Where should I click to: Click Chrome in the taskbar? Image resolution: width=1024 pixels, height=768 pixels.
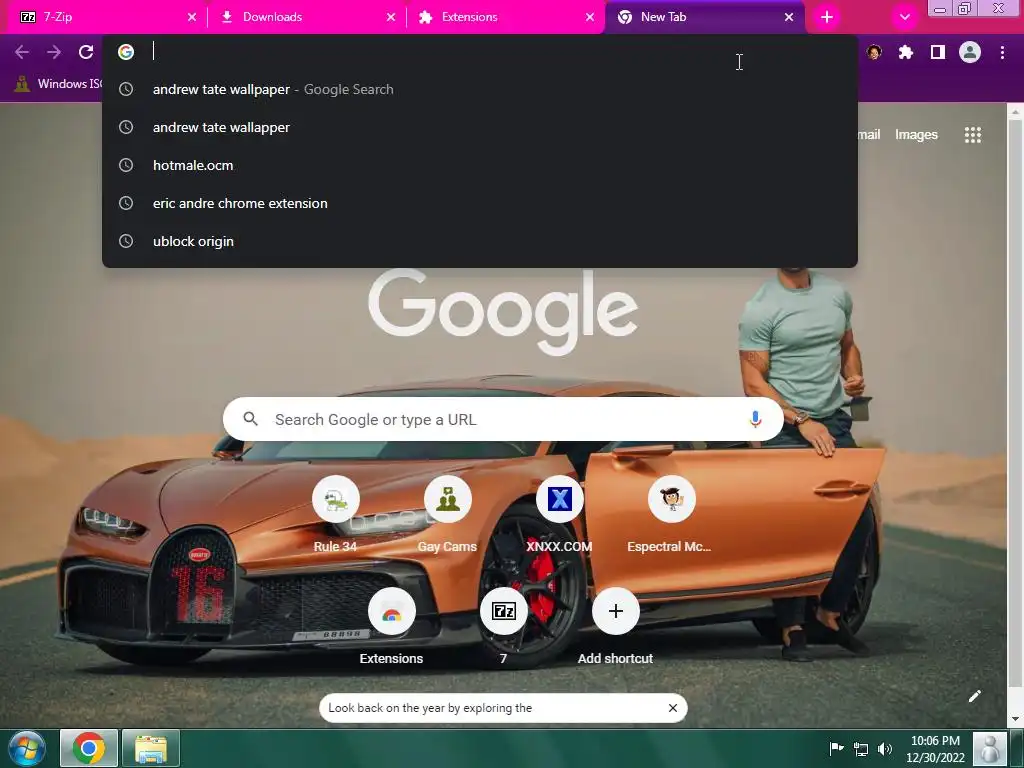pyautogui.click(x=89, y=748)
